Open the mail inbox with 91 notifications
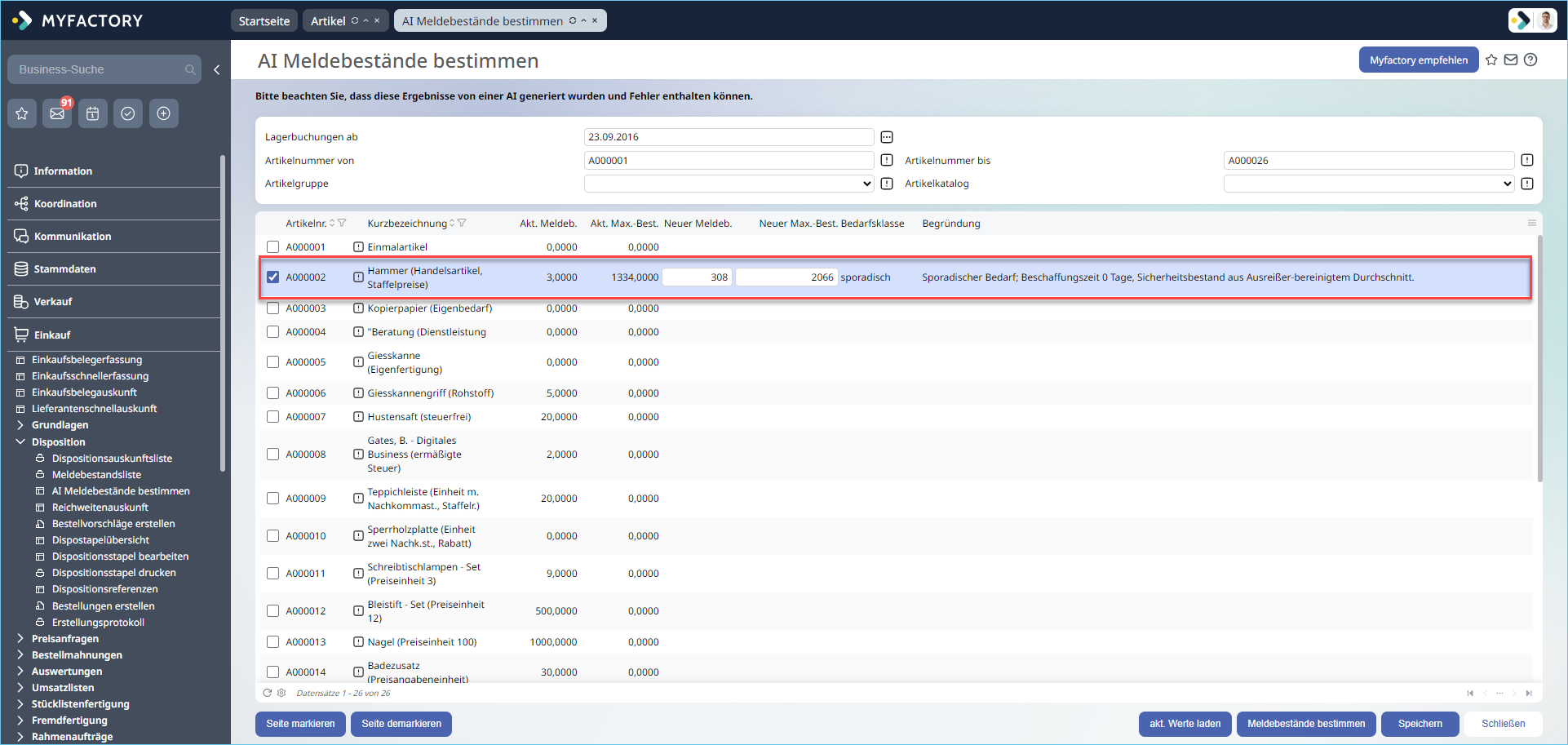Image resolution: width=1568 pixels, height=745 pixels. (x=57, y=113)
